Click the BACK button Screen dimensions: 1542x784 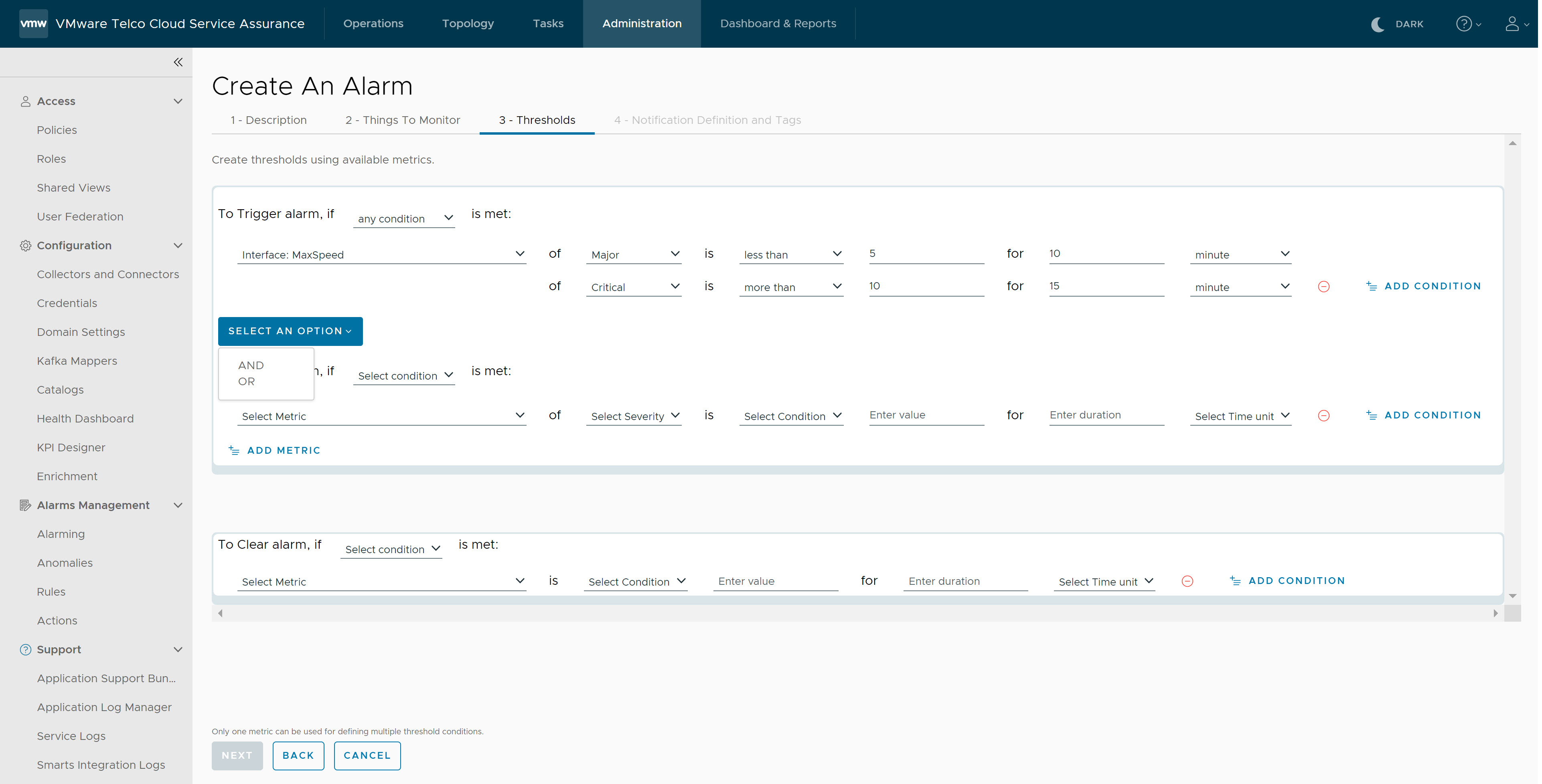point(298,755)
